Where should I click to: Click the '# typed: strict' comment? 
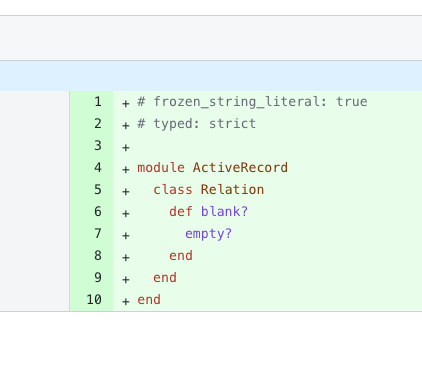point(197,124)
